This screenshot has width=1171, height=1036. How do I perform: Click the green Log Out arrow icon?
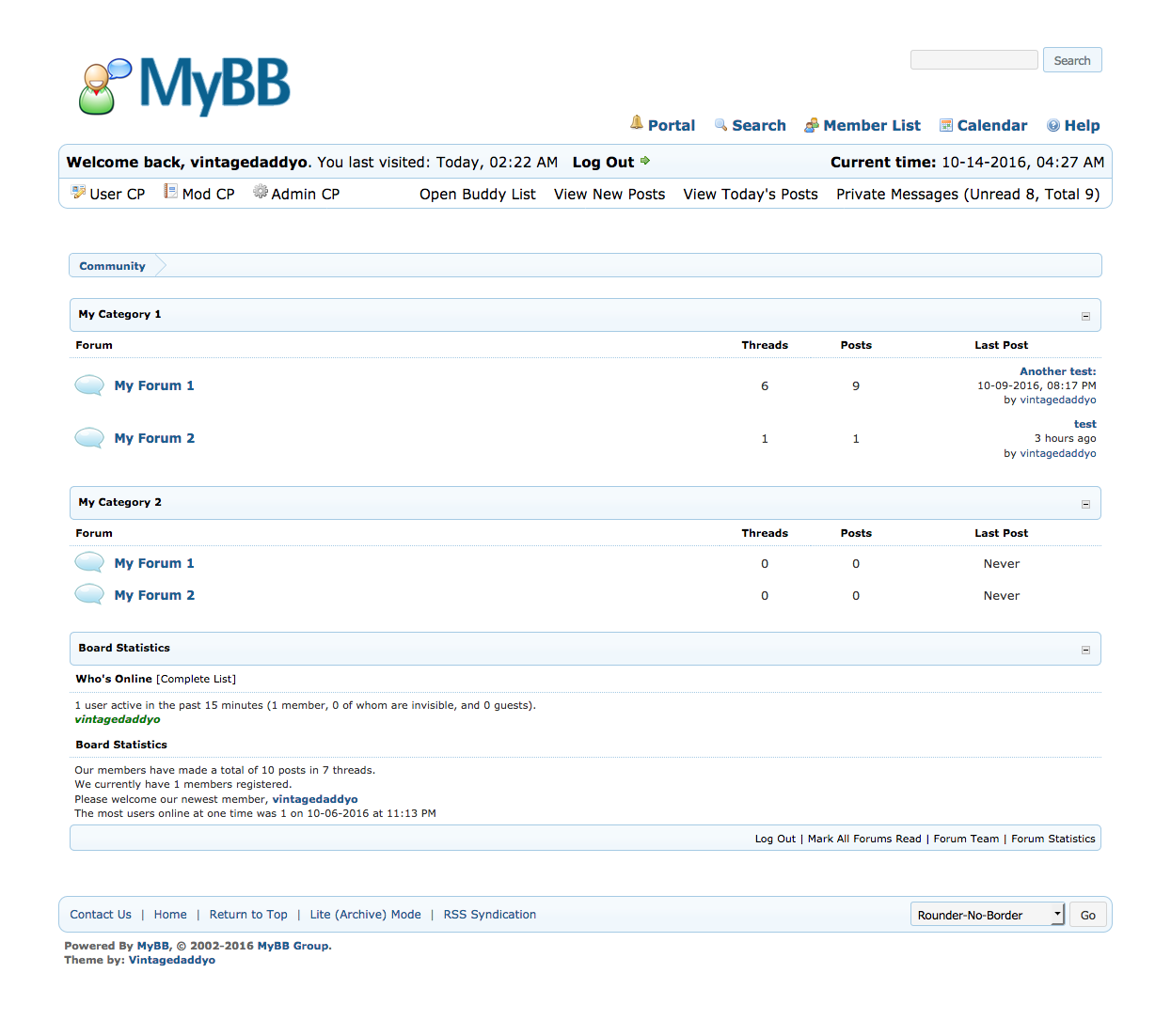click(645, 161)
